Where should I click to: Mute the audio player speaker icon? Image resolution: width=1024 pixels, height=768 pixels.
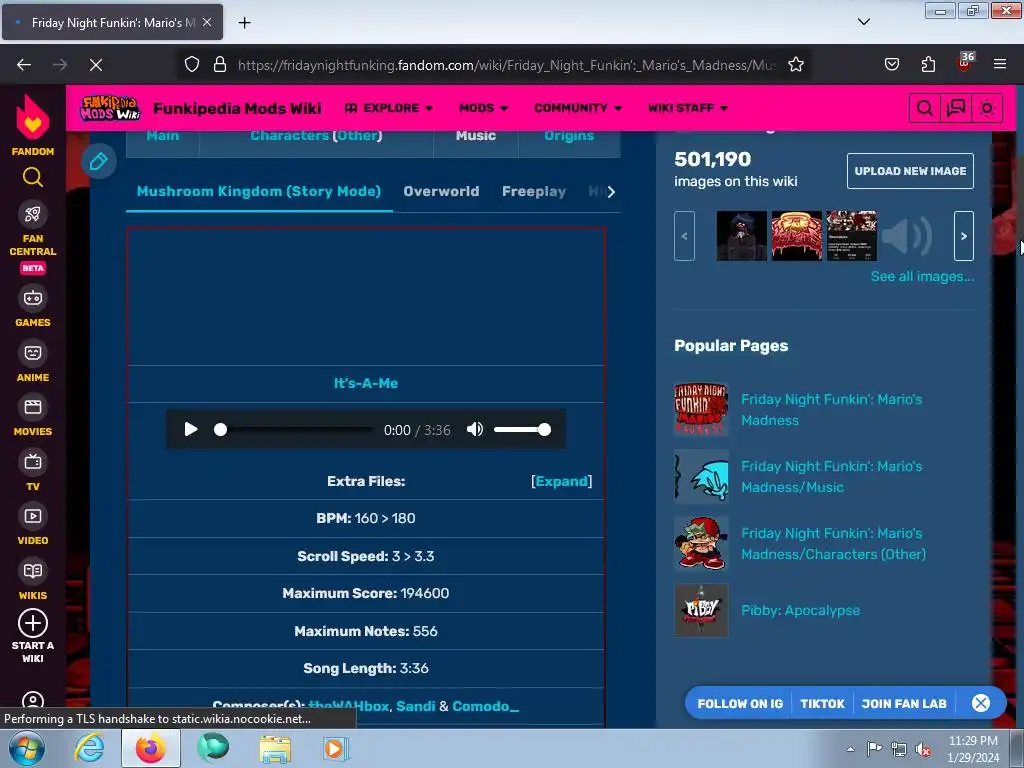pos(475,429)
